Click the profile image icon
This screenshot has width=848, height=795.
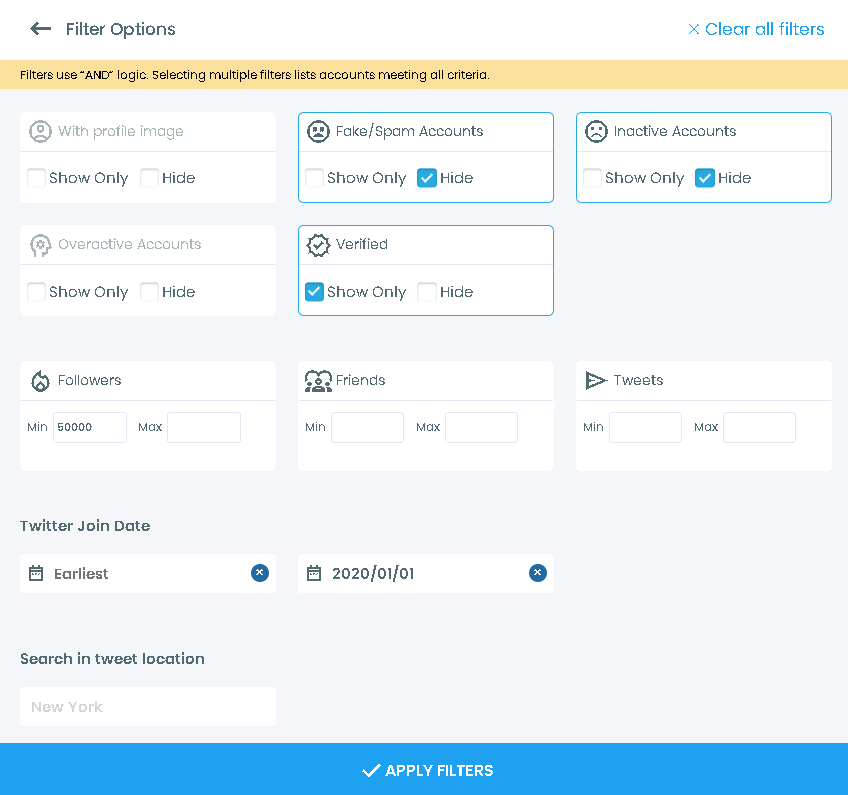(x=40, y=131)
